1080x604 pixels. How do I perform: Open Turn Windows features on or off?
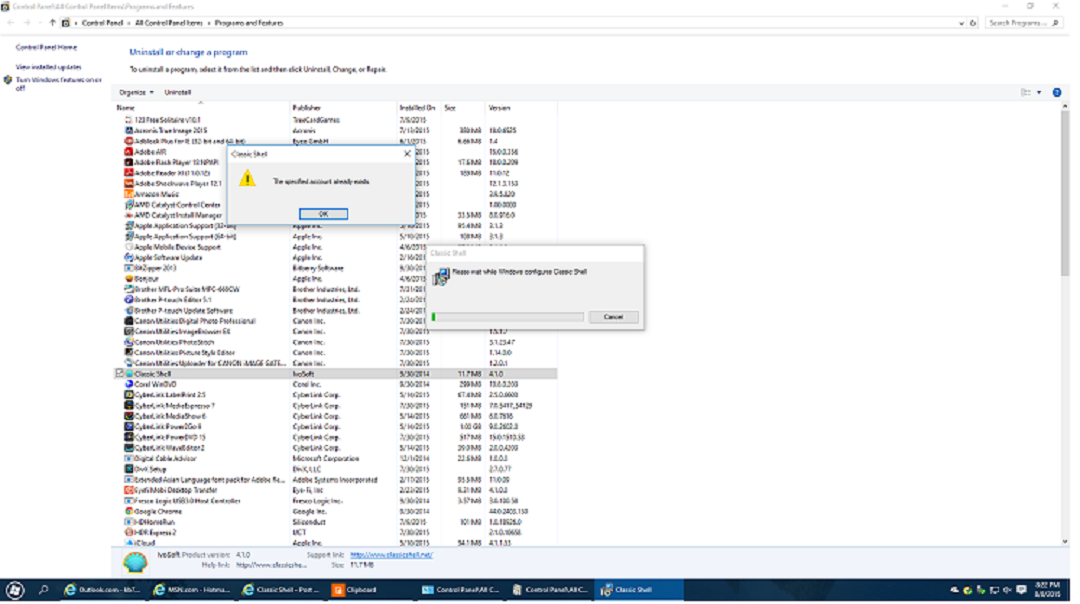point(59,84)
